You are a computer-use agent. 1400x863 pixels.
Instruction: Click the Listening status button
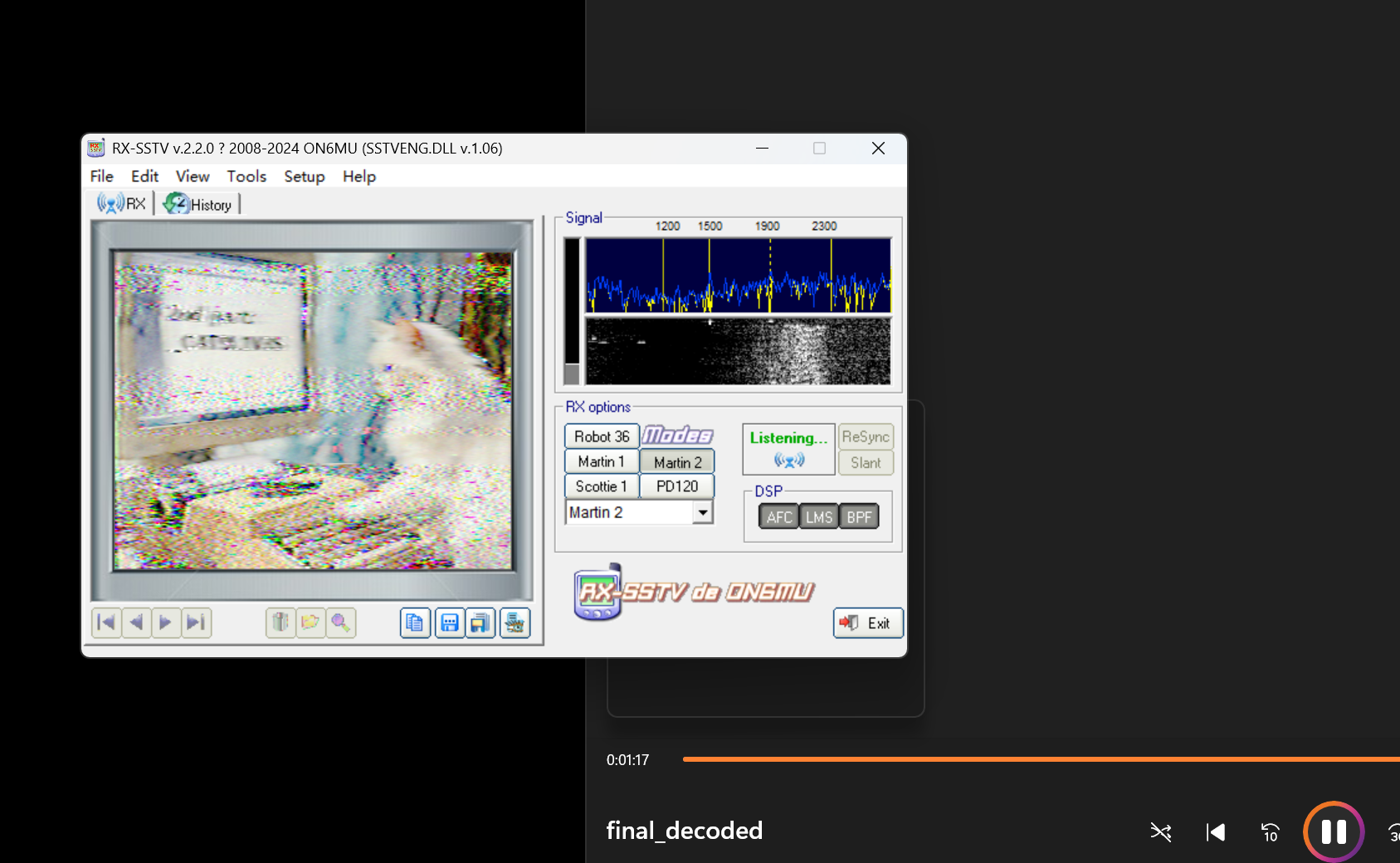[x=788, y=449]
